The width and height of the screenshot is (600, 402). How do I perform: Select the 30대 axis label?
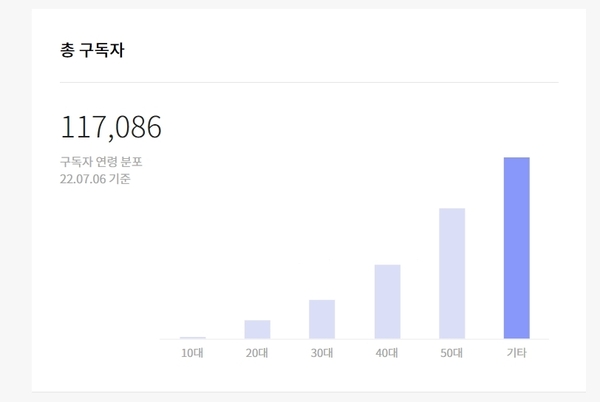tap(322, 353)
